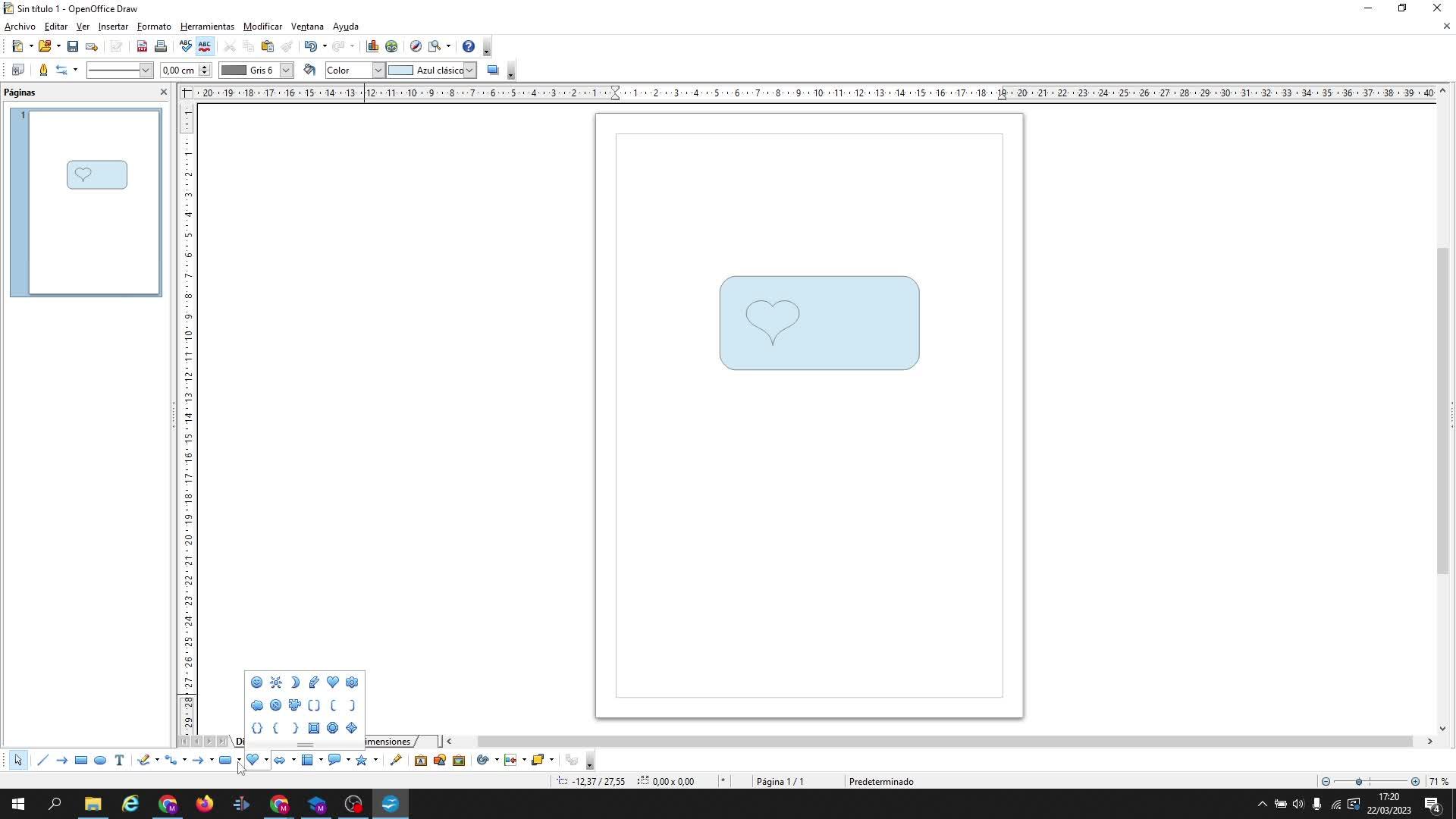Click the Fontwork Gallery icon
1456x819 pixels.
[421, 761]
